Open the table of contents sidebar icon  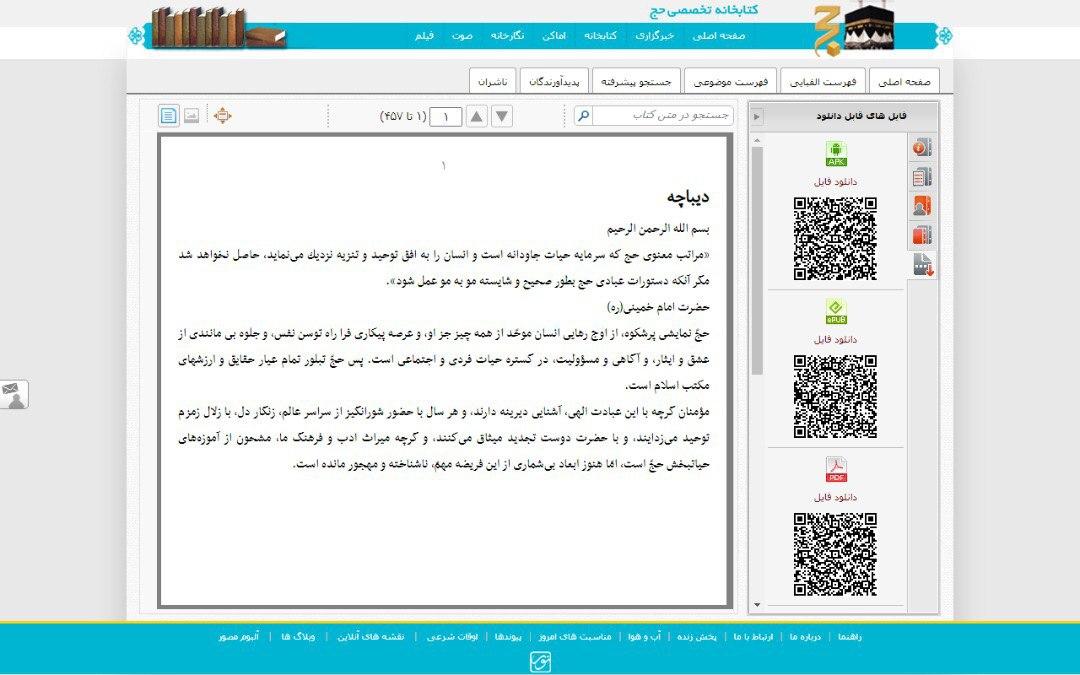(922, 177)
